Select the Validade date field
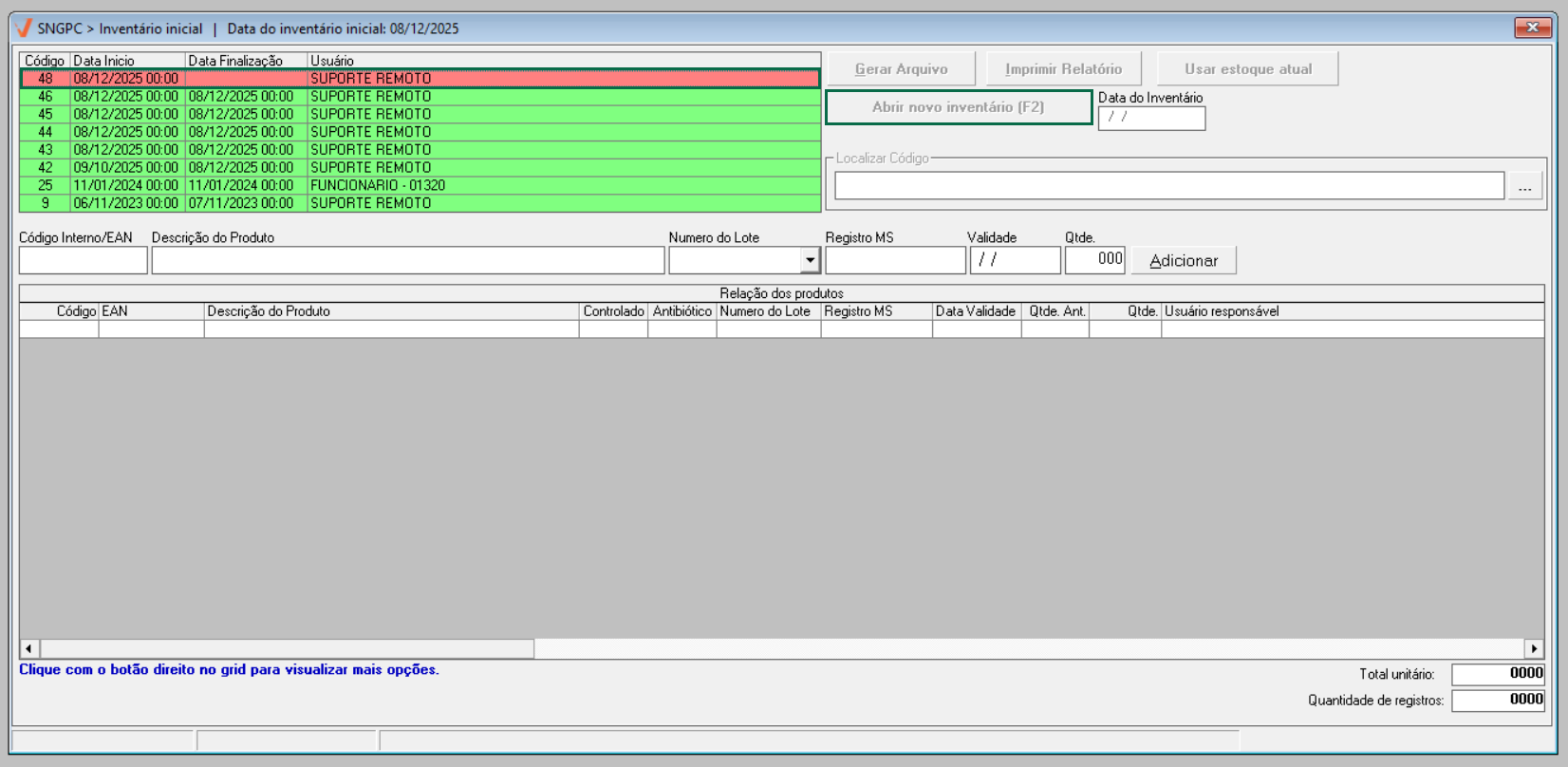1568x767 pixels. [1014, 260]
